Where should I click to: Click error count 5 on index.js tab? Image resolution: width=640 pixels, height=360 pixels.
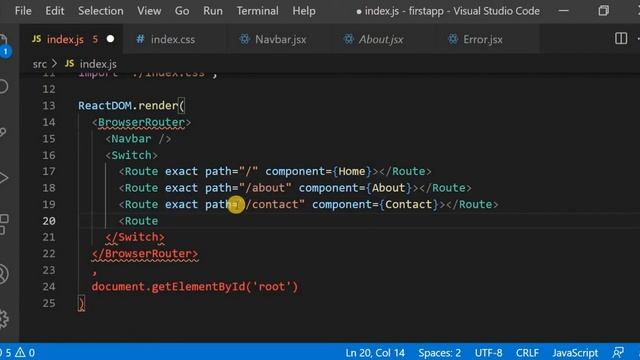[95, 39]
